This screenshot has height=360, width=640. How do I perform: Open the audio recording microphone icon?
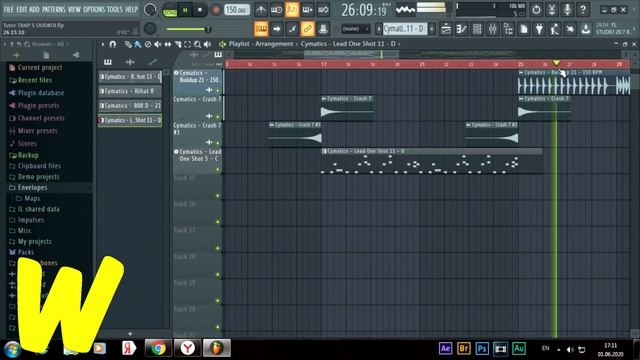tap(567, 9)
